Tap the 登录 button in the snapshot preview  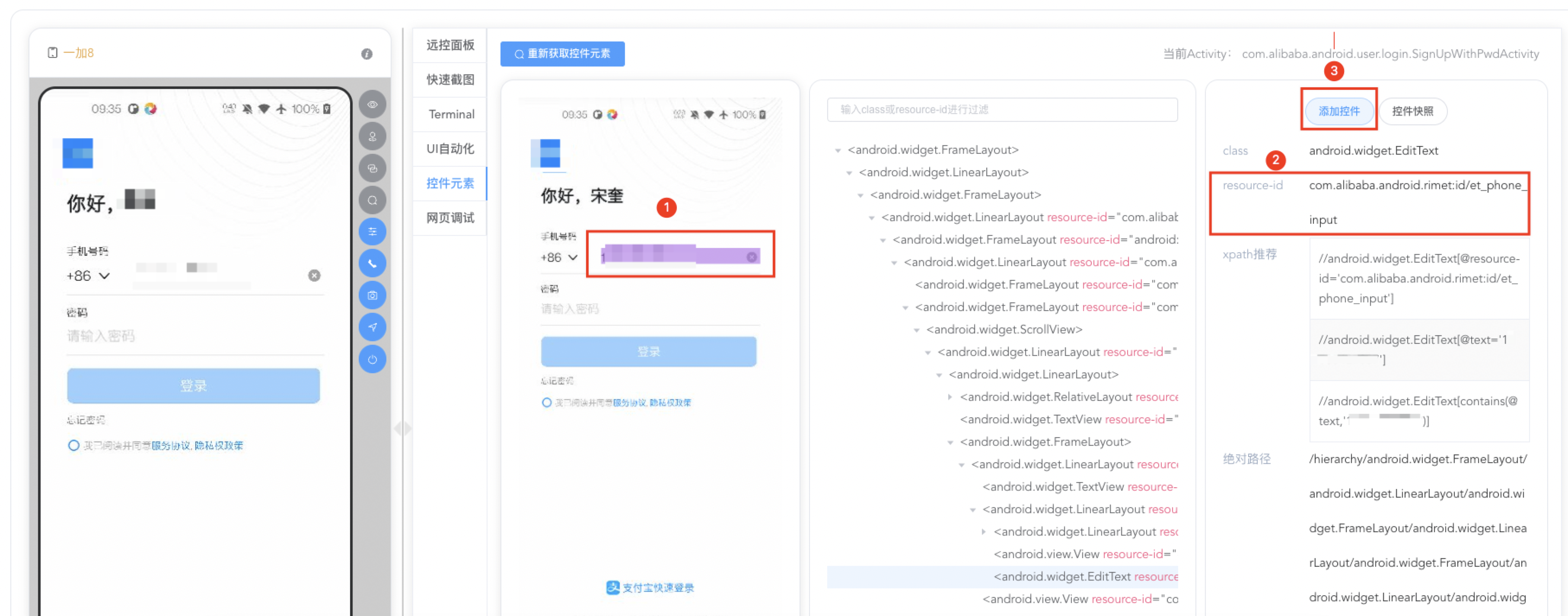click(x=648, y=352)
